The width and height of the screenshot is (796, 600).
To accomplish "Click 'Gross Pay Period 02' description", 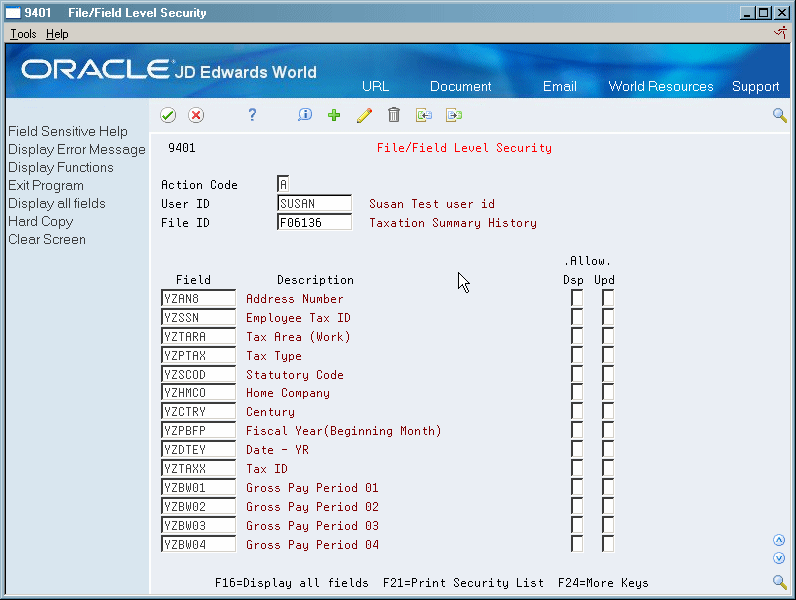I will pyautogui.click(x=312, y=507).
